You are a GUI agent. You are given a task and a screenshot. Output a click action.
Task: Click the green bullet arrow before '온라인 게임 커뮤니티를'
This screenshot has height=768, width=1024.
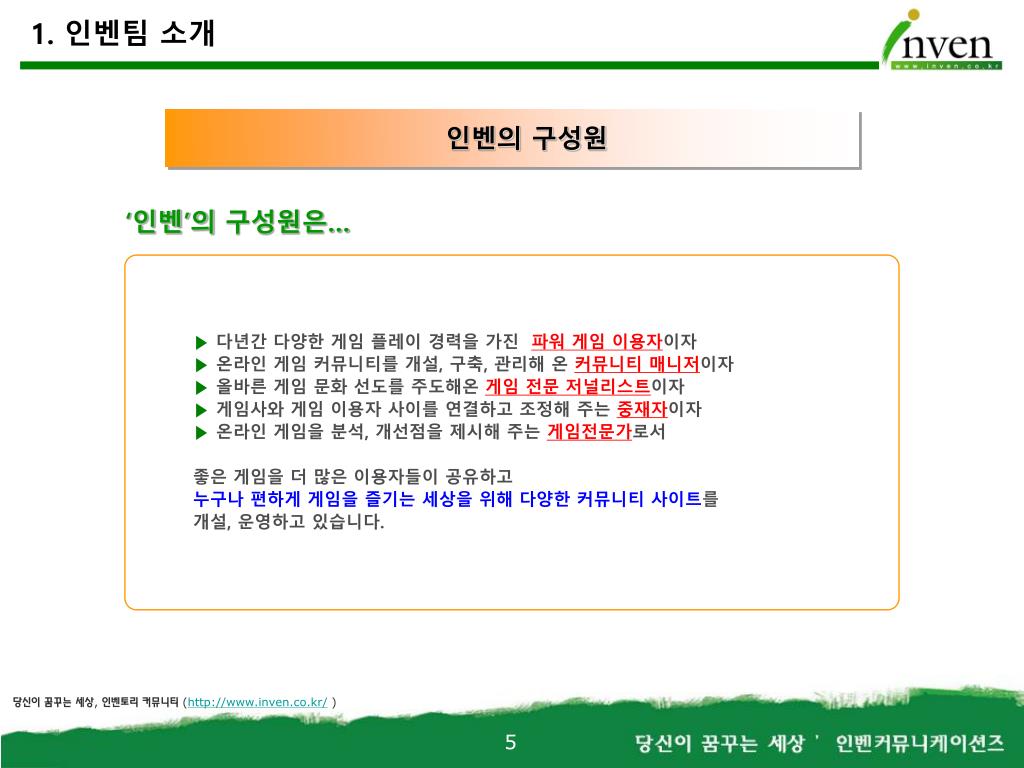(x=201, y=364)
